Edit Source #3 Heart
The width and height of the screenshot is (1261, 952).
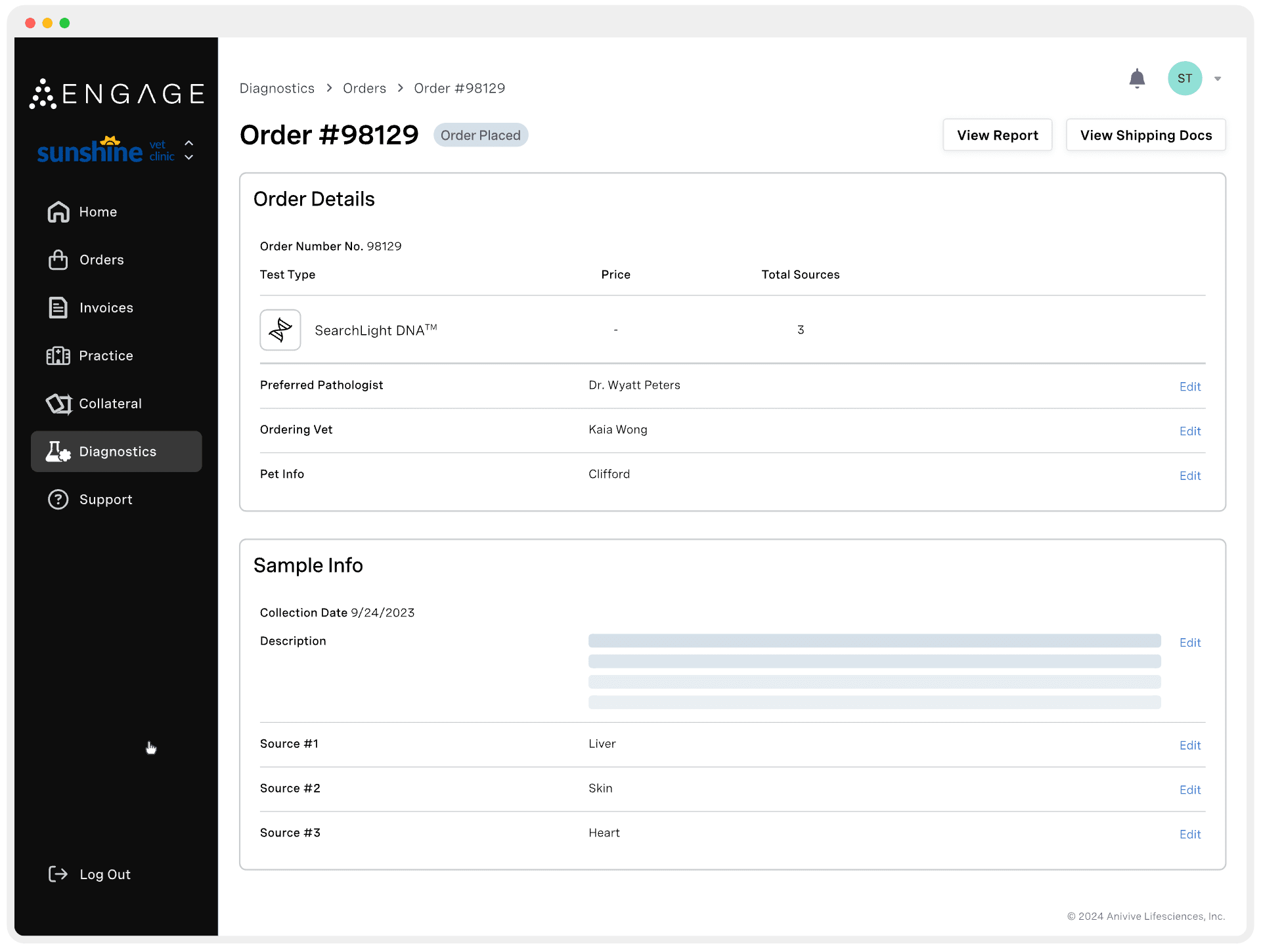pos(1190,834)
